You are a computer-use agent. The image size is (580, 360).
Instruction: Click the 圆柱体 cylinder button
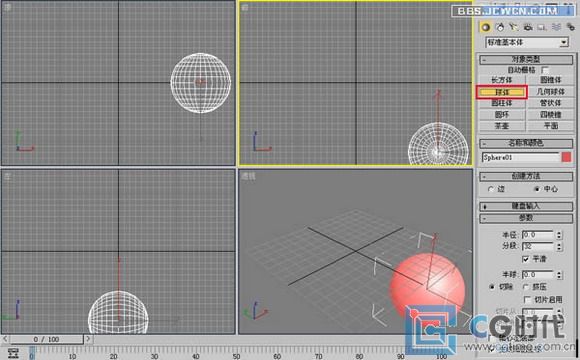(502, 103)
